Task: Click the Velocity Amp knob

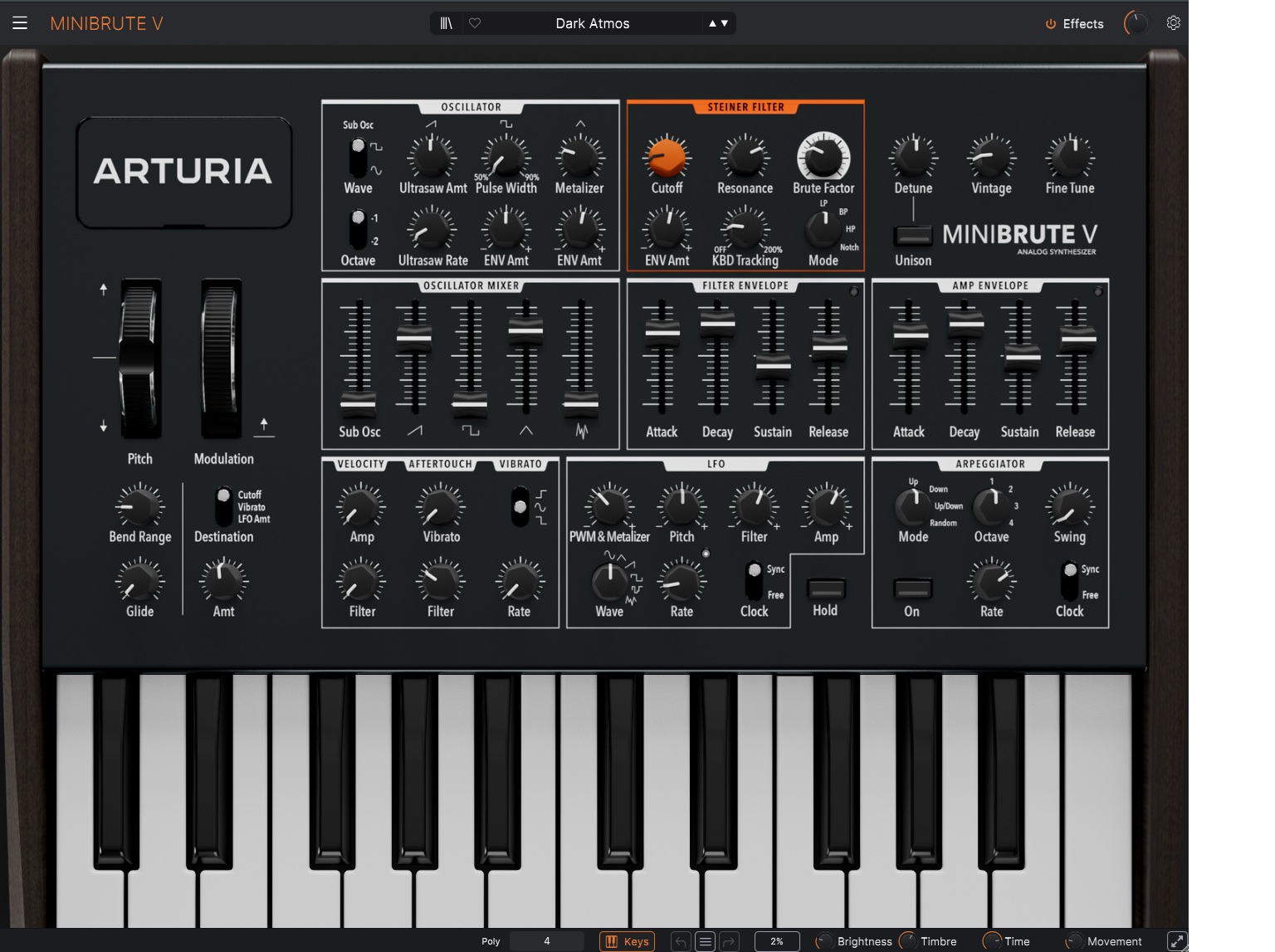Action: pos(361,505)
